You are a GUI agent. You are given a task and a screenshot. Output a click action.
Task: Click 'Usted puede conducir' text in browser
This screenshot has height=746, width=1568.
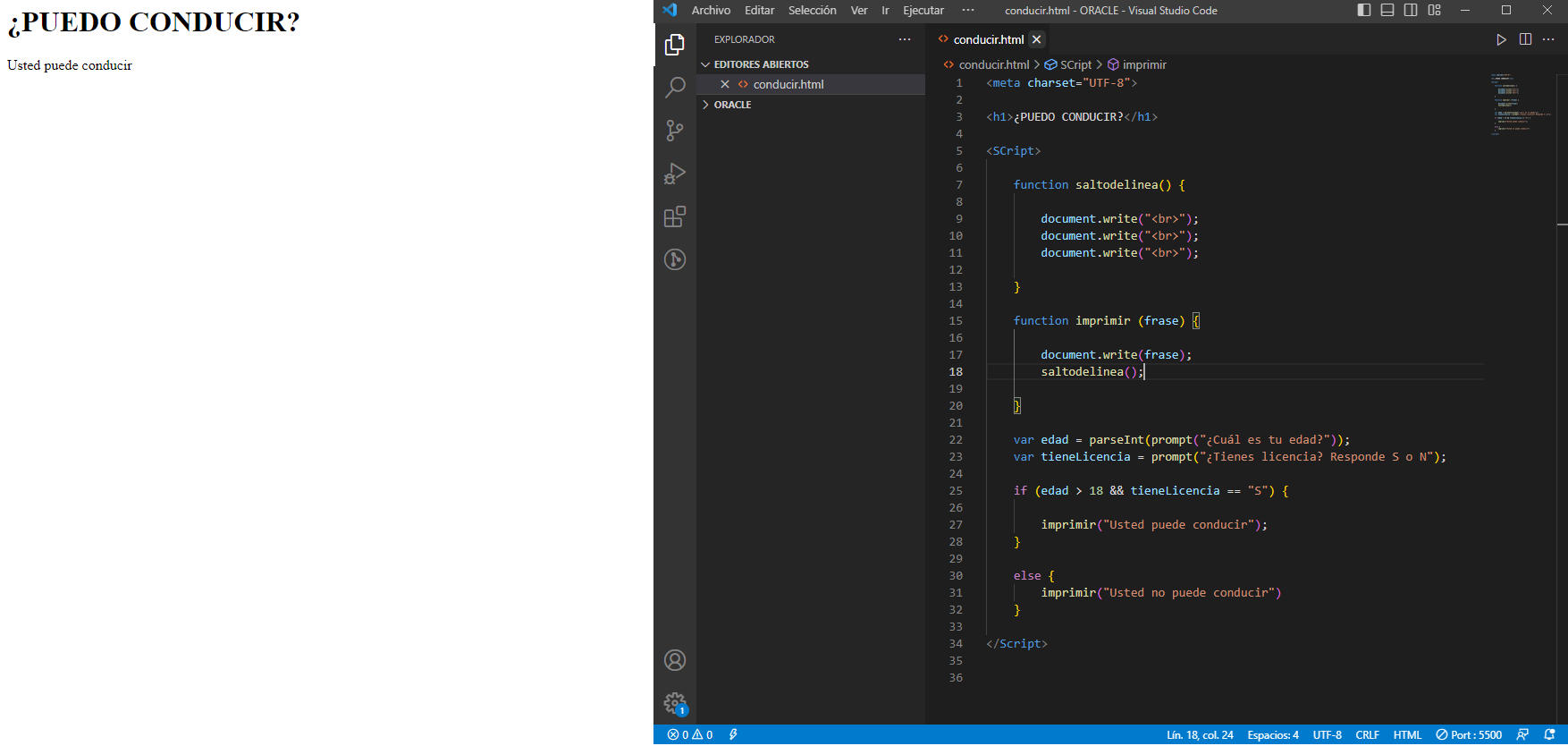tap(70, 65)
